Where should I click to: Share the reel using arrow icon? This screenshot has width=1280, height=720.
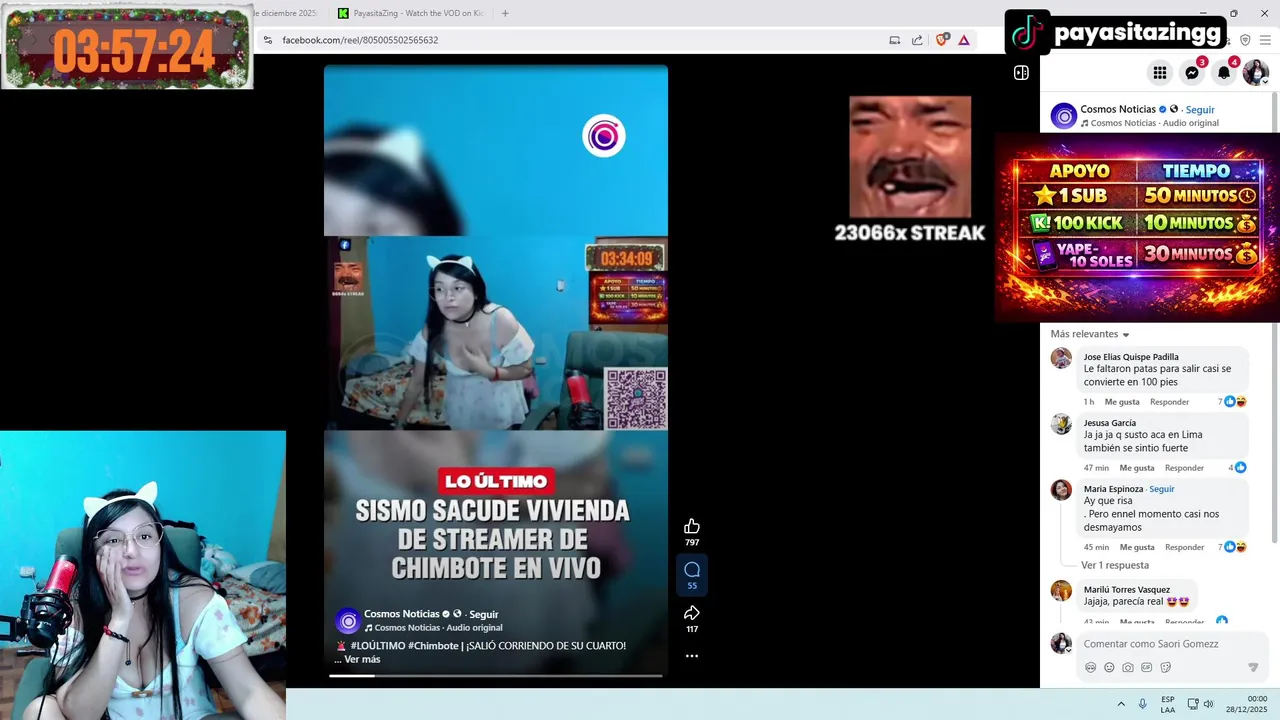click(x=691, y=613)
